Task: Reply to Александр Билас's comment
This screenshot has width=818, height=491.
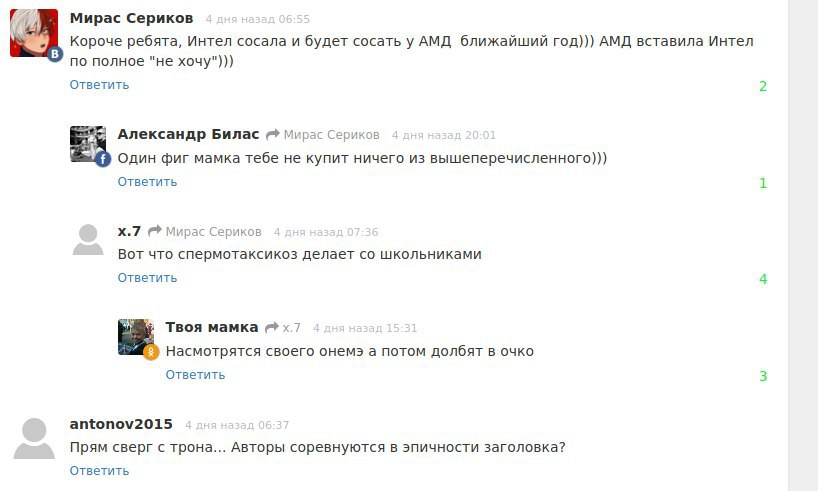Action: coord(147,182)
